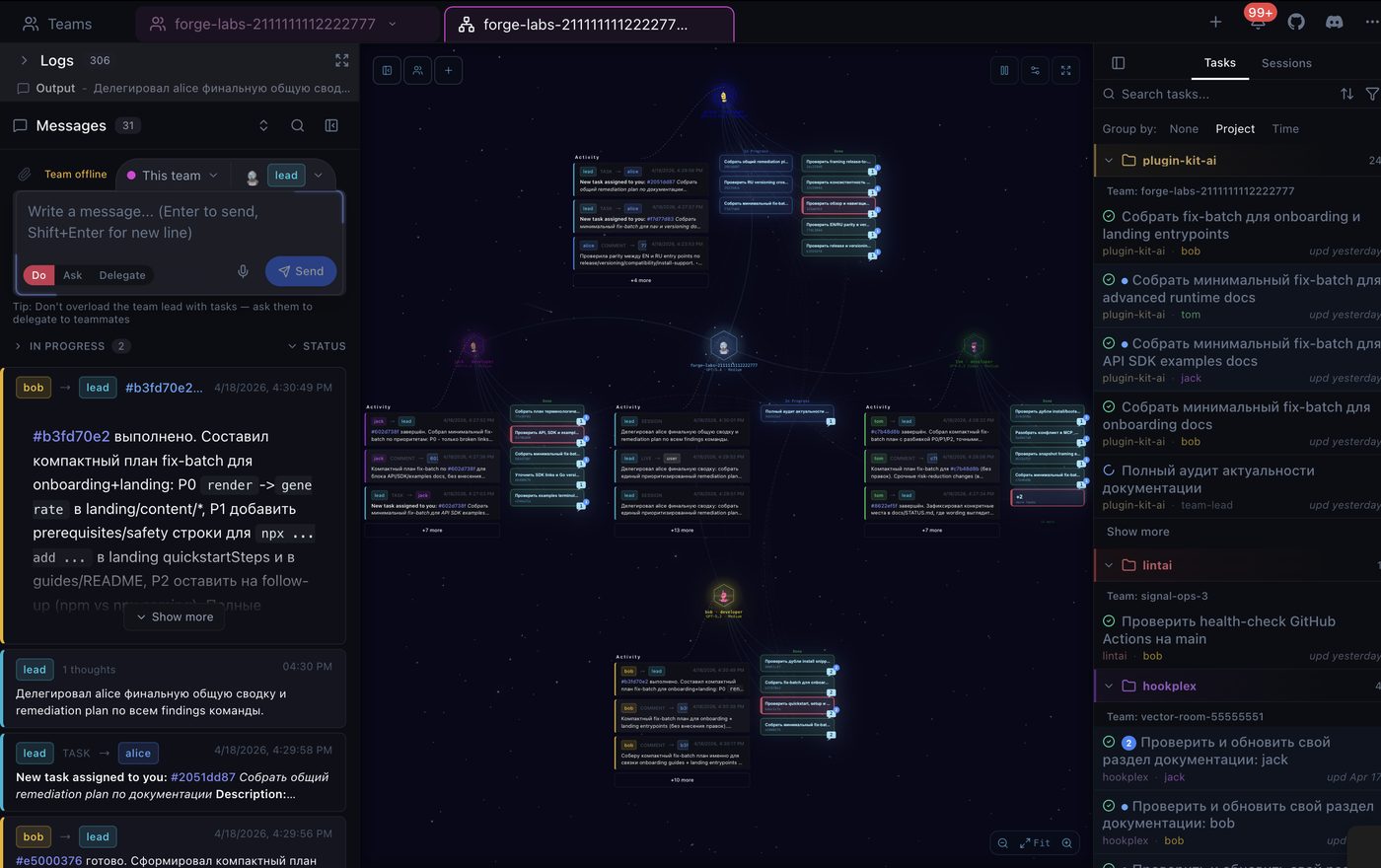Image resolution: width=1381 pixels, height=868 pixels.
Task: Collapse the Messages panel via sidebar icon
Action: [331, 125]
